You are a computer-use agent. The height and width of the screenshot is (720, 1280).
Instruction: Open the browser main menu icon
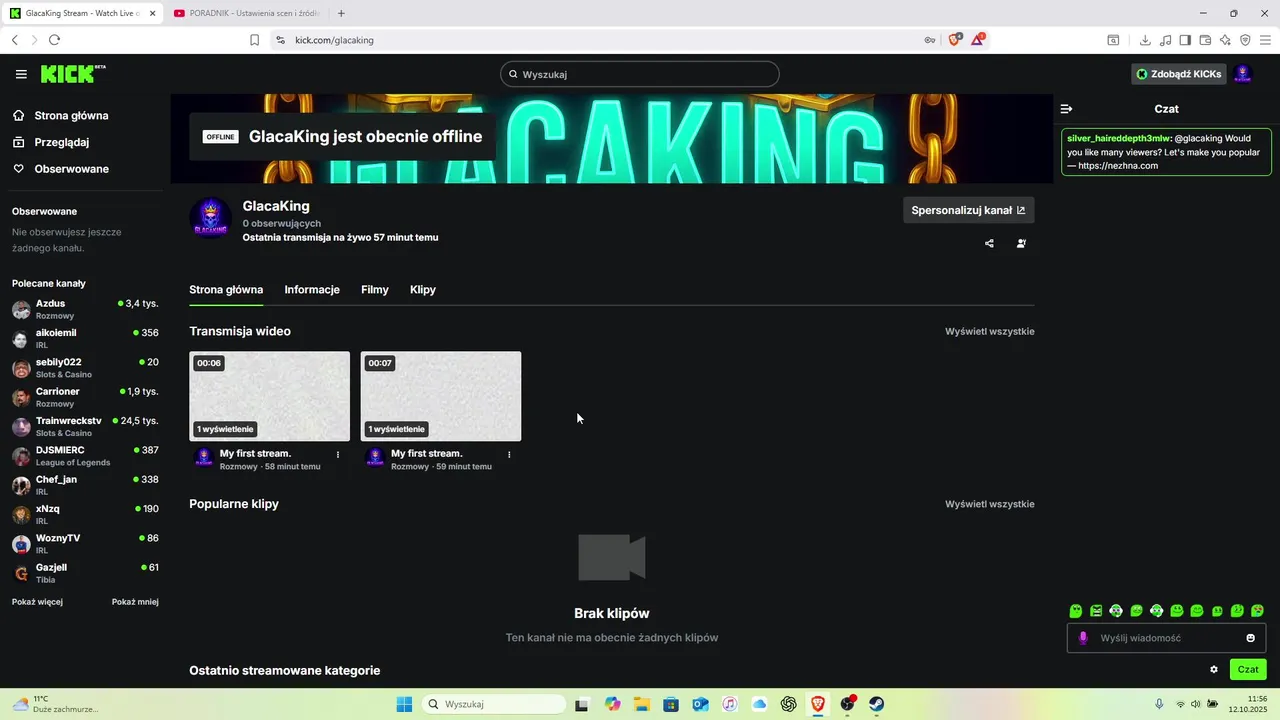pos(1265,40)
